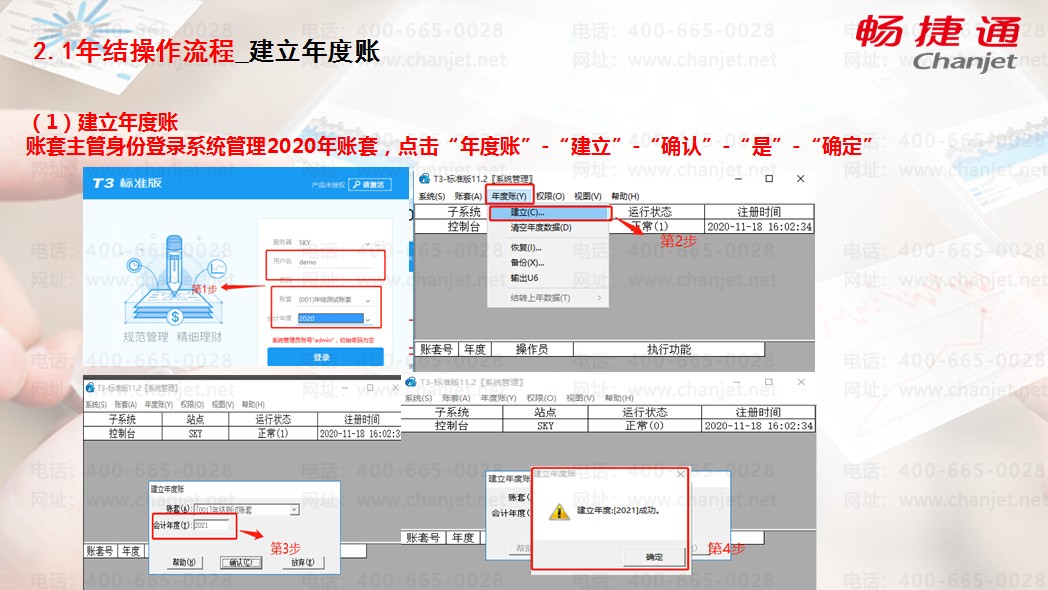Click the 执行功能 column header in the top-right window
This screenshot has height=590, width=1048.
pyautogui.click(x=668, y=349)
